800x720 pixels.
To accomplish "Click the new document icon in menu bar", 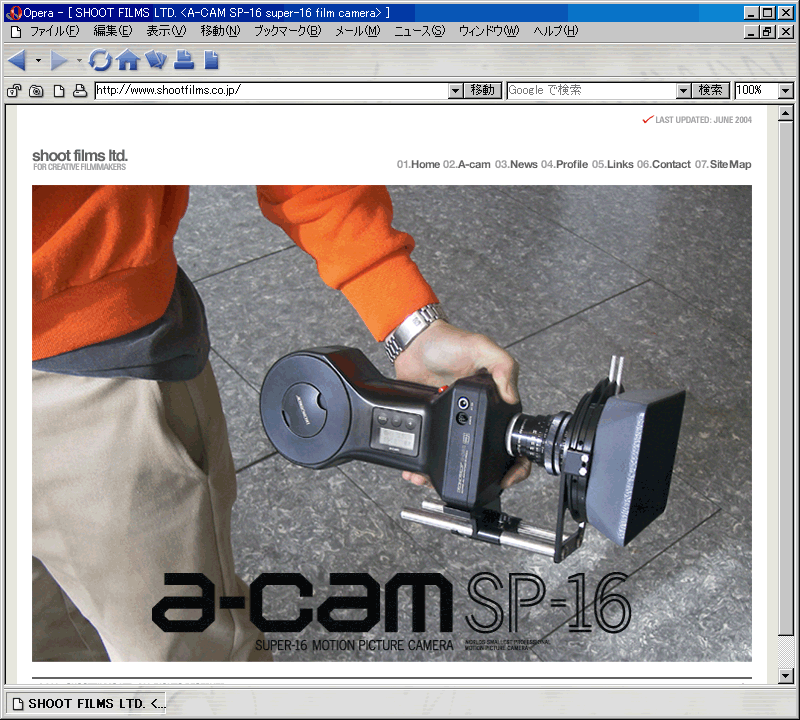I will click(16, 32).
